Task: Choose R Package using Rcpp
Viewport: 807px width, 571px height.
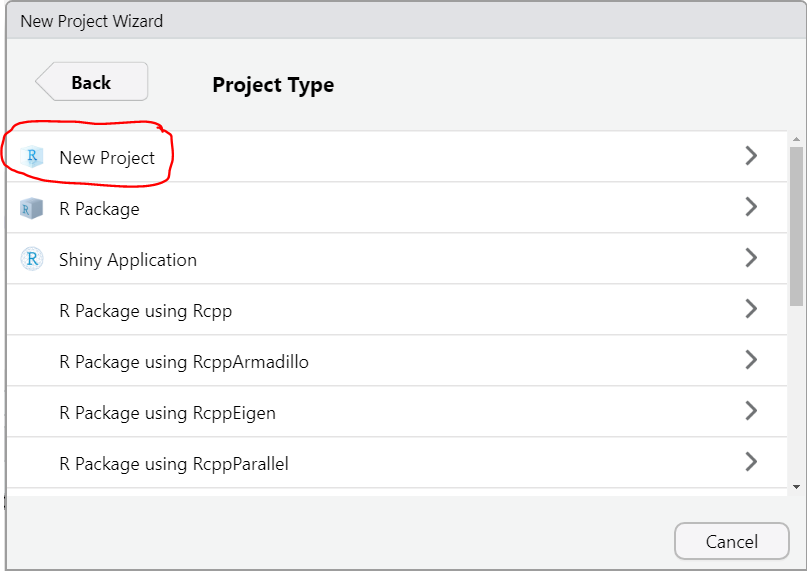Action: point(397,309)
